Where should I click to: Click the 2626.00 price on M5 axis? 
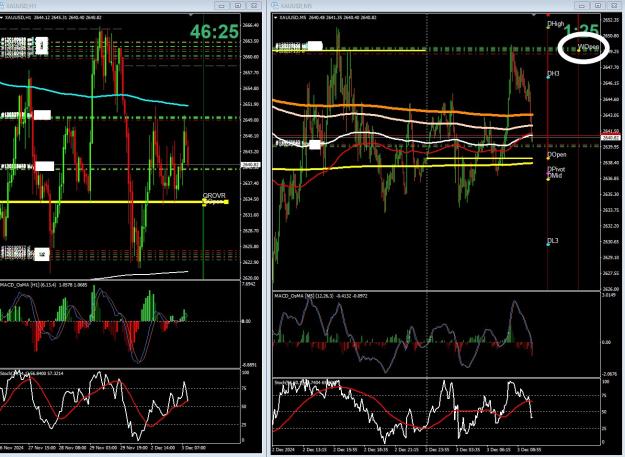click(611, 289)
